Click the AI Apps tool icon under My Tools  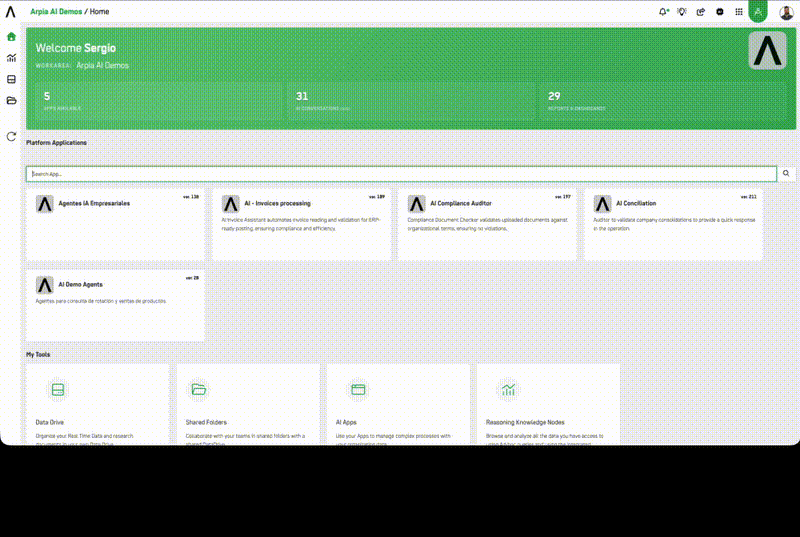[358, 390]
